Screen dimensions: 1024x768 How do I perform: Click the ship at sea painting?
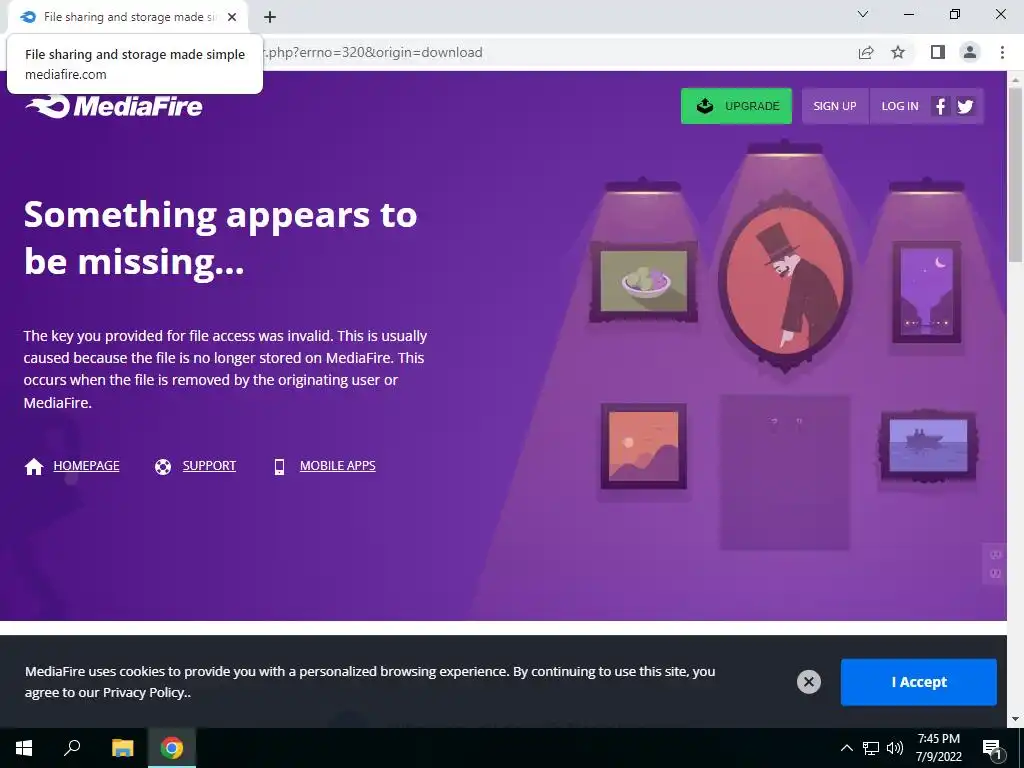tap(928, 446)
